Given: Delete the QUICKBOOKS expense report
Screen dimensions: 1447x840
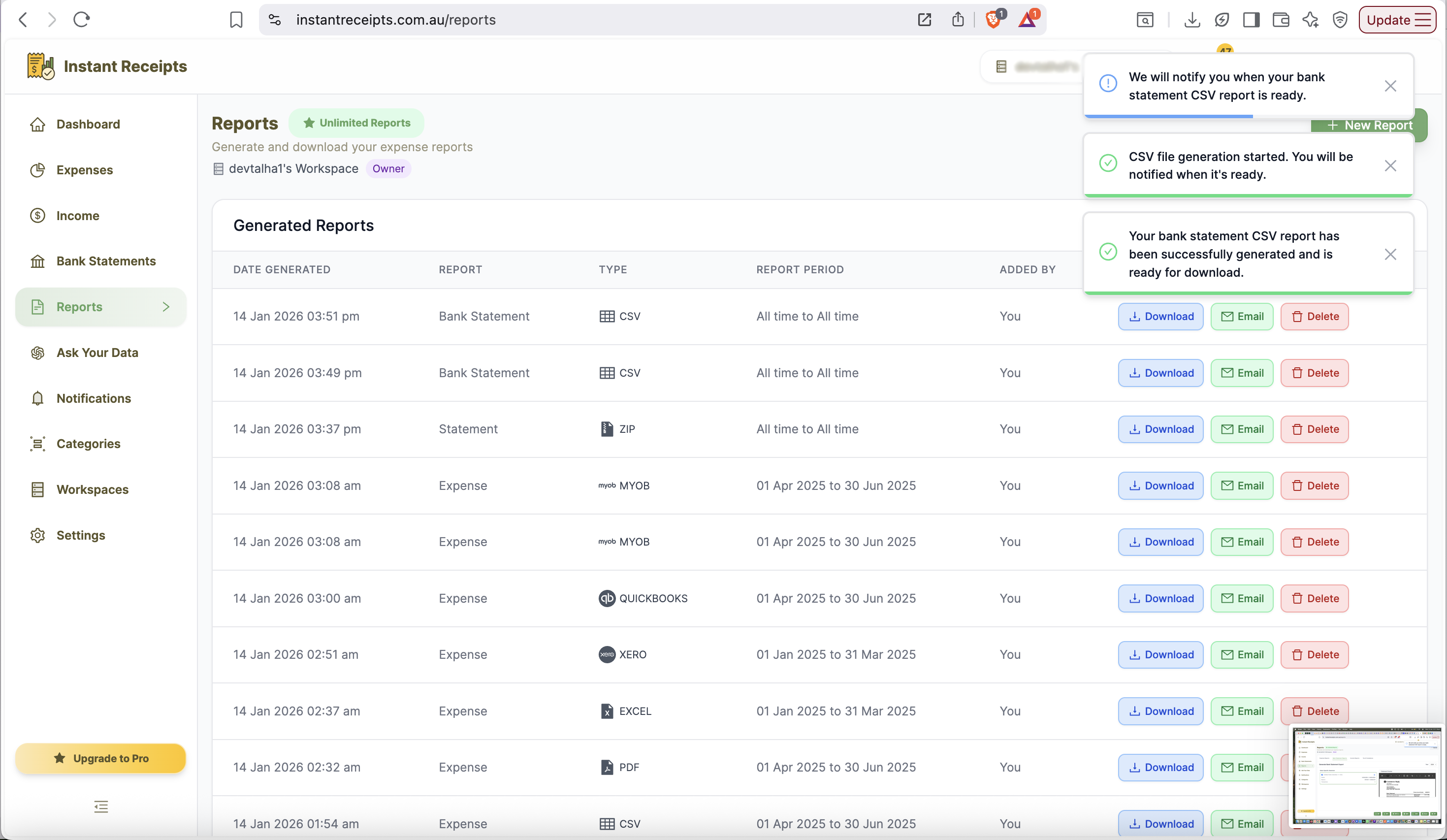Looking at the screenshot, I should (x=1315, y=598).
